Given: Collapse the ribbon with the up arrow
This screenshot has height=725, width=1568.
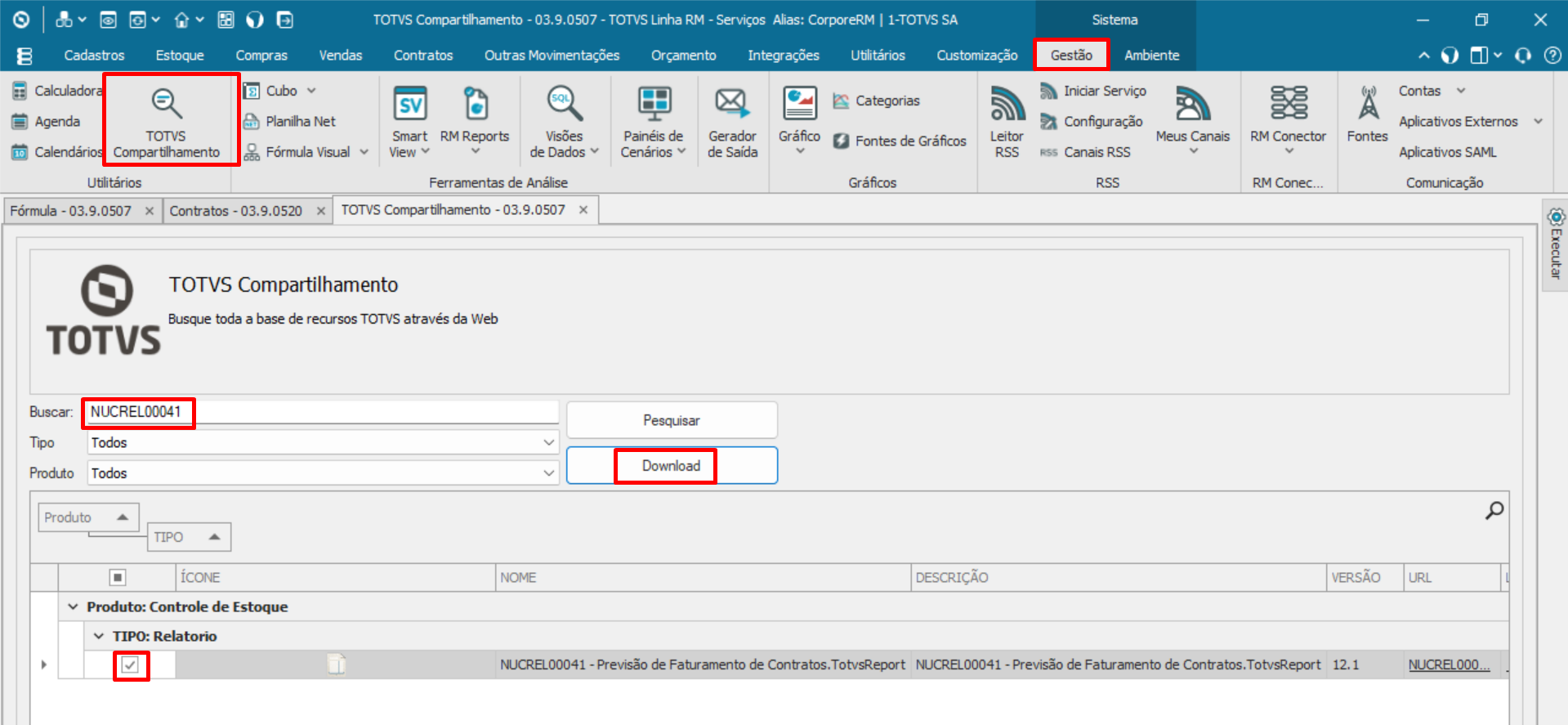Looking at the screenshot, I should [1424, 56].
